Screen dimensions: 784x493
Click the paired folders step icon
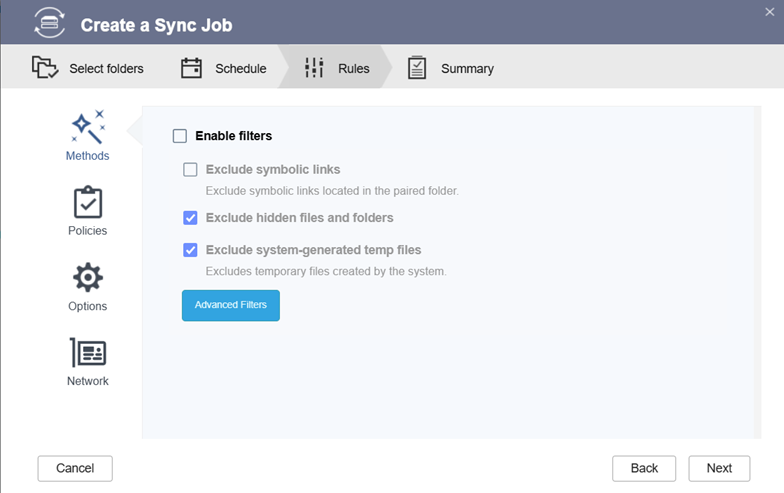click(44, 68)
